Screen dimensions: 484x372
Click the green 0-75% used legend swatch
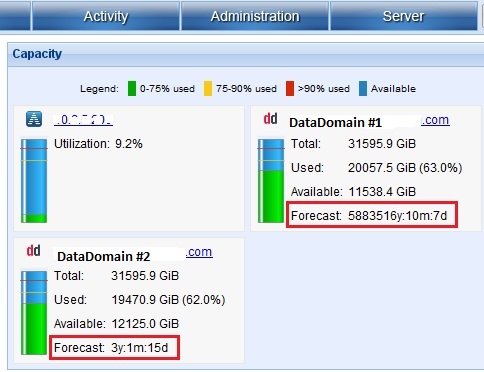(x=132, y=89)
